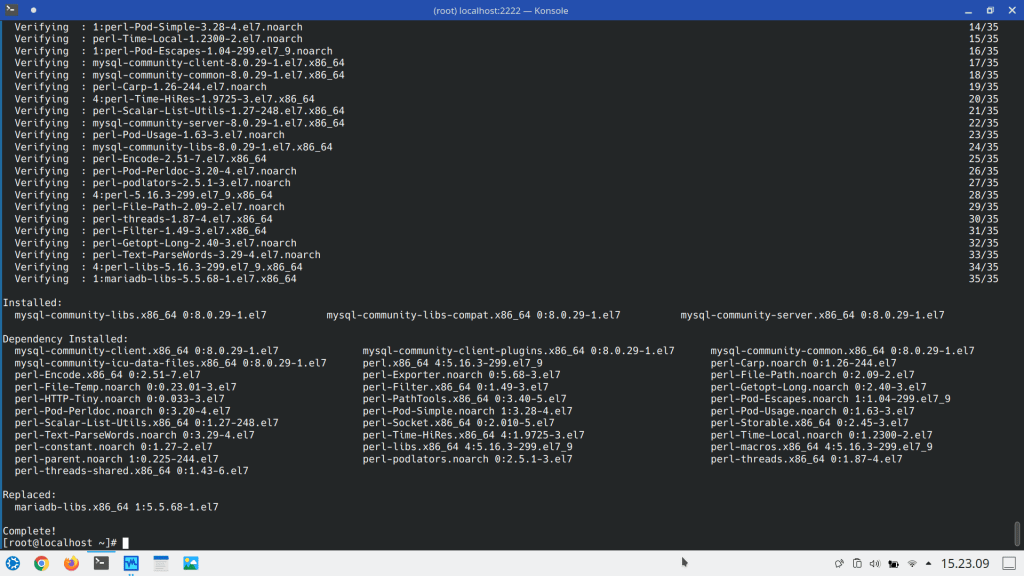Click 'mysql-community-common.x86_64 0:8.0.29-1.el7' dependency

coord(842,351)
